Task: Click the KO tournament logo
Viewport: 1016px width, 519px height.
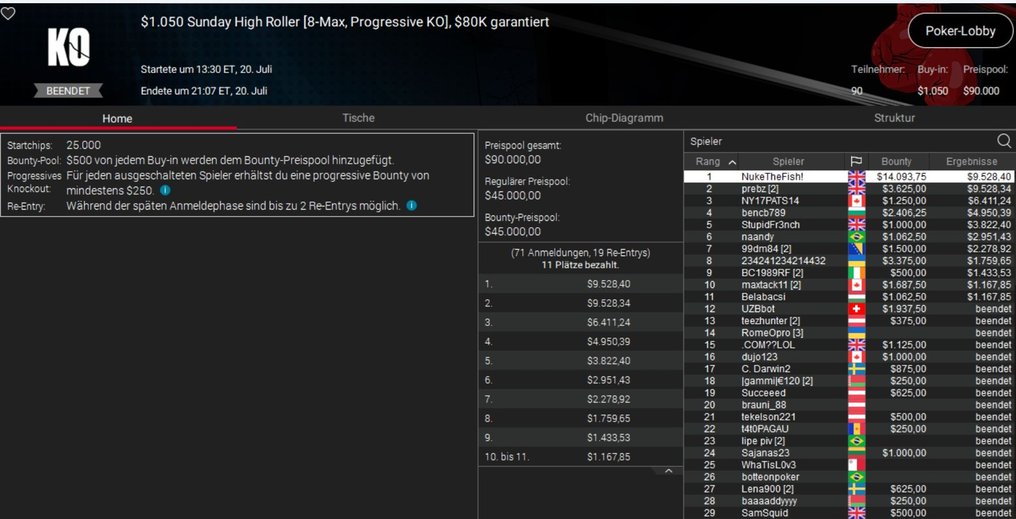Action: coord(69,49)
